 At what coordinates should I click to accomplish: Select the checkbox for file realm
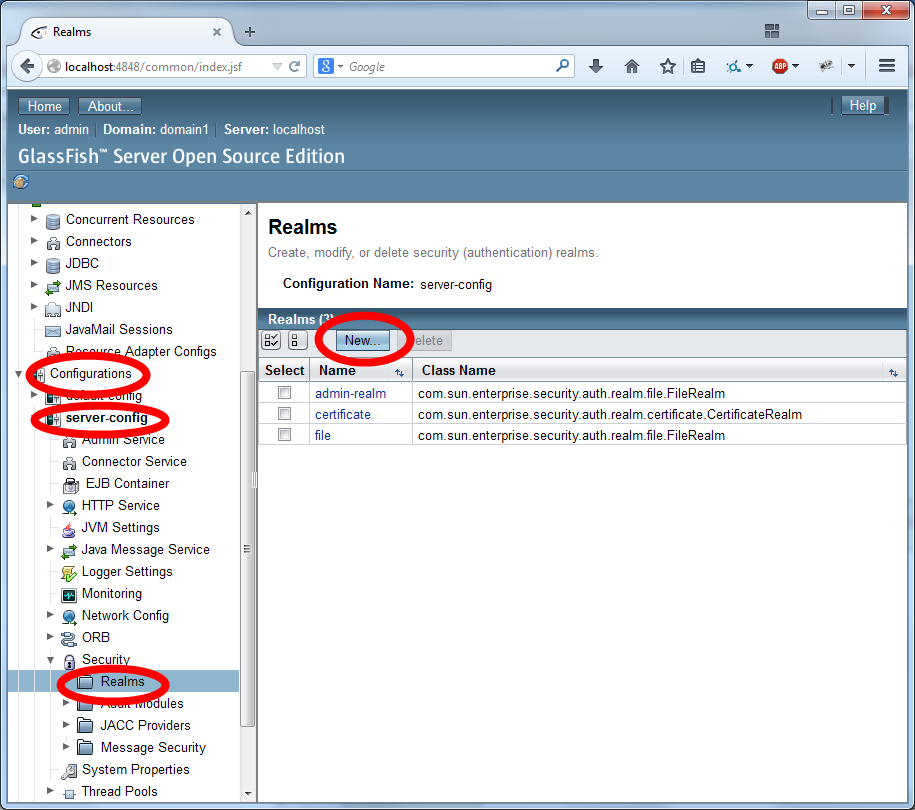(x=285, y=435)
